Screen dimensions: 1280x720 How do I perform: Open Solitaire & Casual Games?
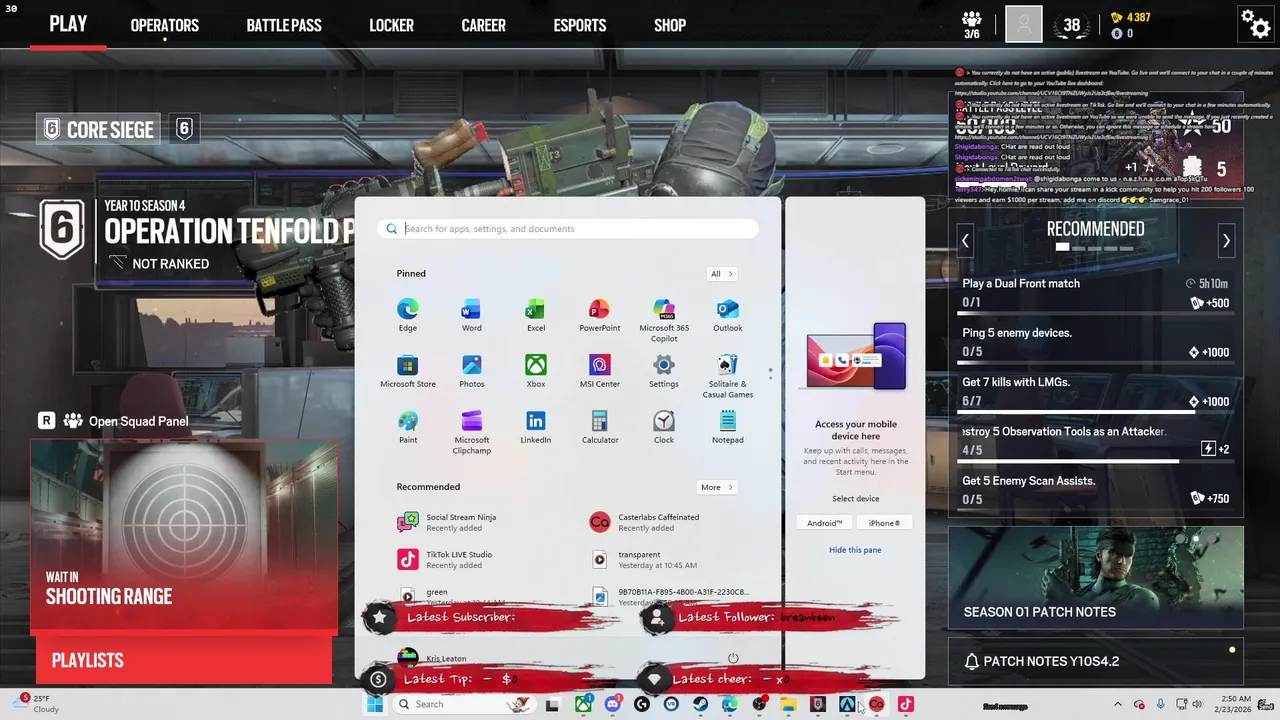[727, 376]
